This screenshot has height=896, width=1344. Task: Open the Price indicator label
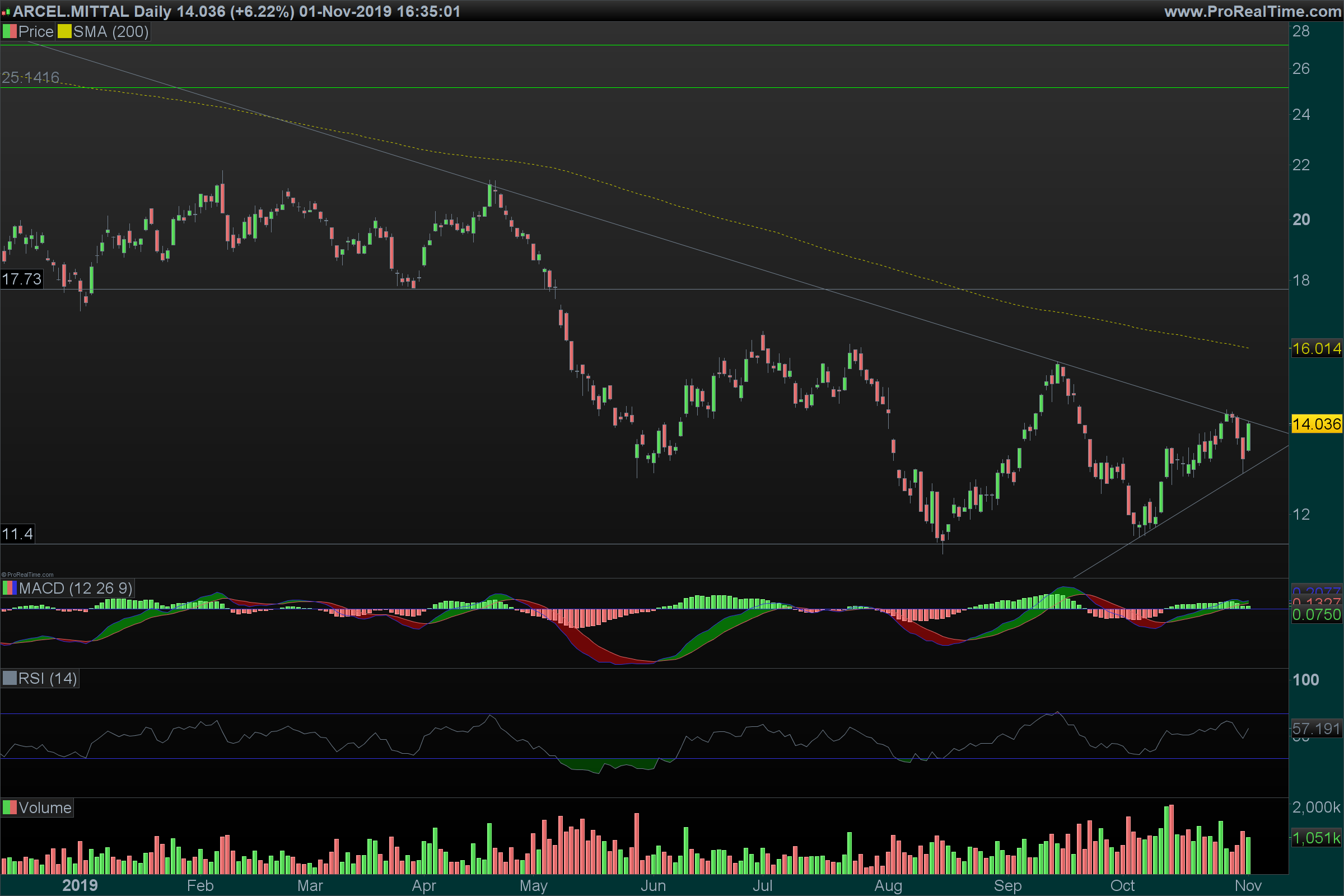(x=35, y=31)
